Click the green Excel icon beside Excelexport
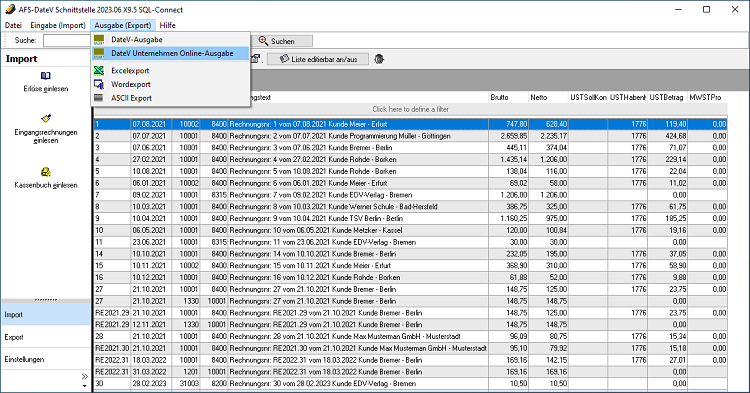 click(x=99, y=70)
